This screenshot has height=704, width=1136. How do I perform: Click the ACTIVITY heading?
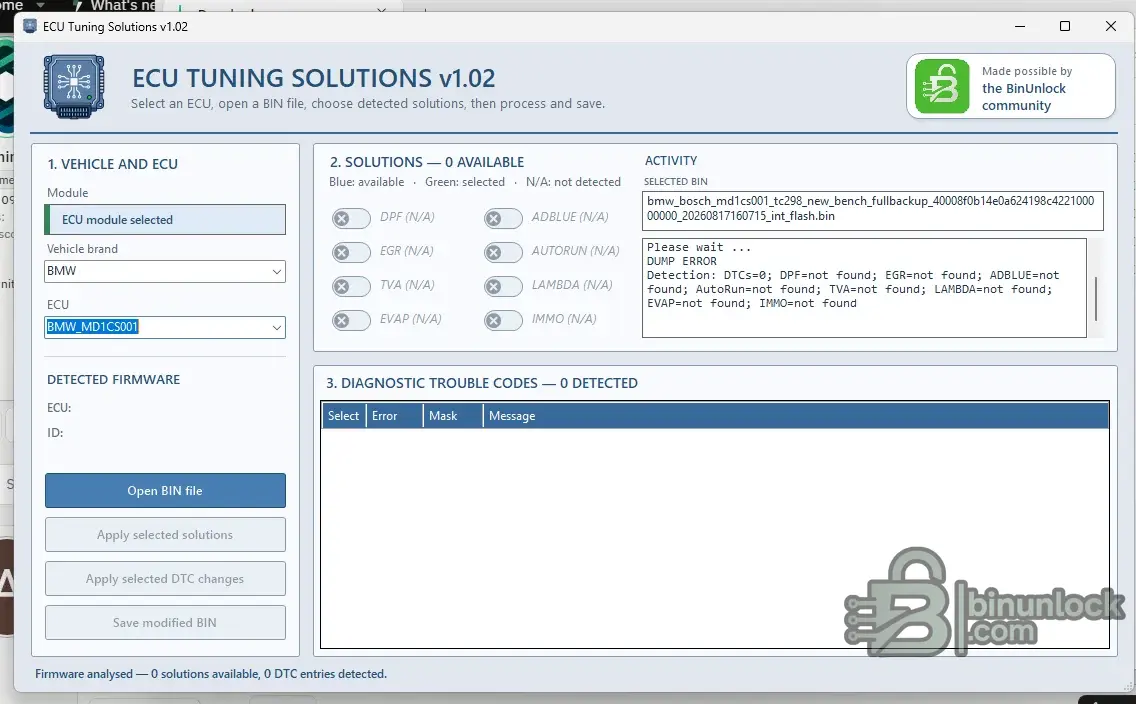pyautogui.click(x=671, y=161)
